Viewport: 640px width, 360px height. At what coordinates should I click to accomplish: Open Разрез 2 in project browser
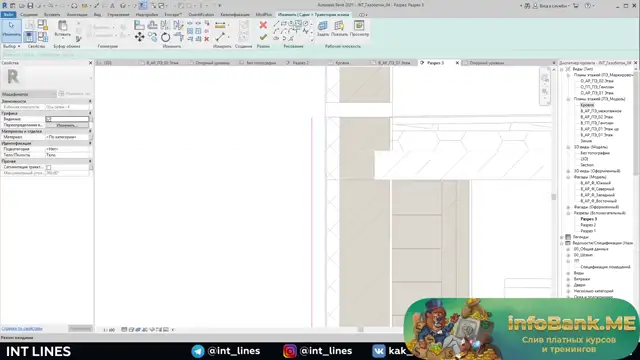pos(588,225)
